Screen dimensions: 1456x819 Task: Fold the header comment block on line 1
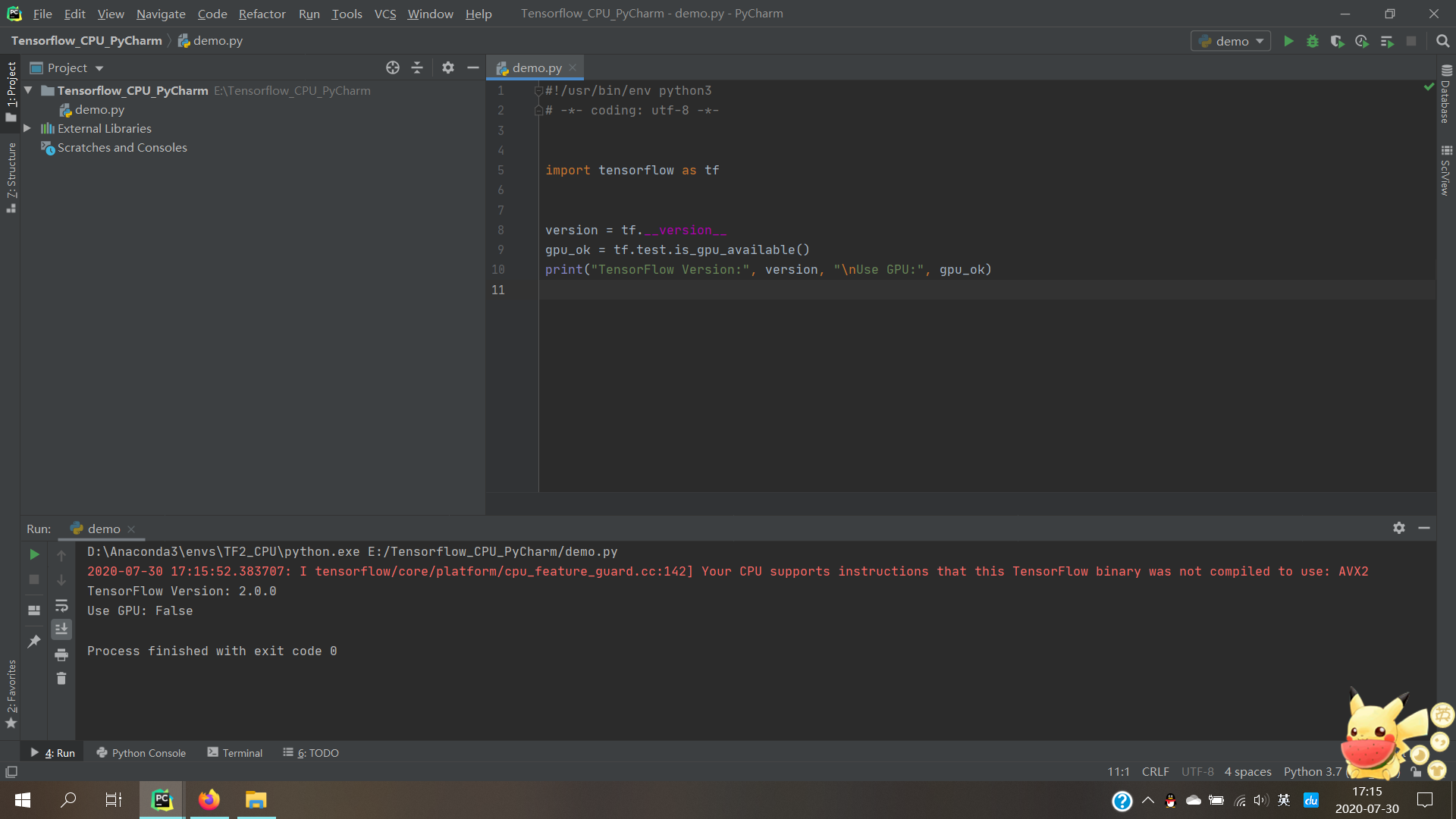click(x=538, y=91)
